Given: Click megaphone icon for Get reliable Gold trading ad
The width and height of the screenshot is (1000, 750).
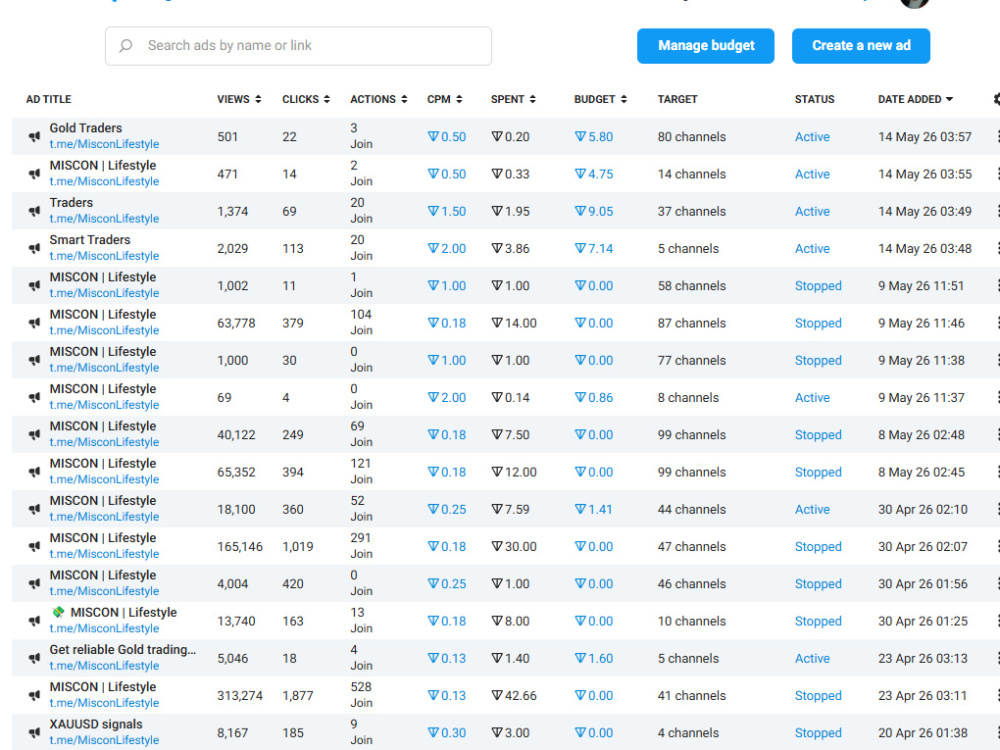Looking at the screenshot, I should pyautogui.click(x=34, y=658).
